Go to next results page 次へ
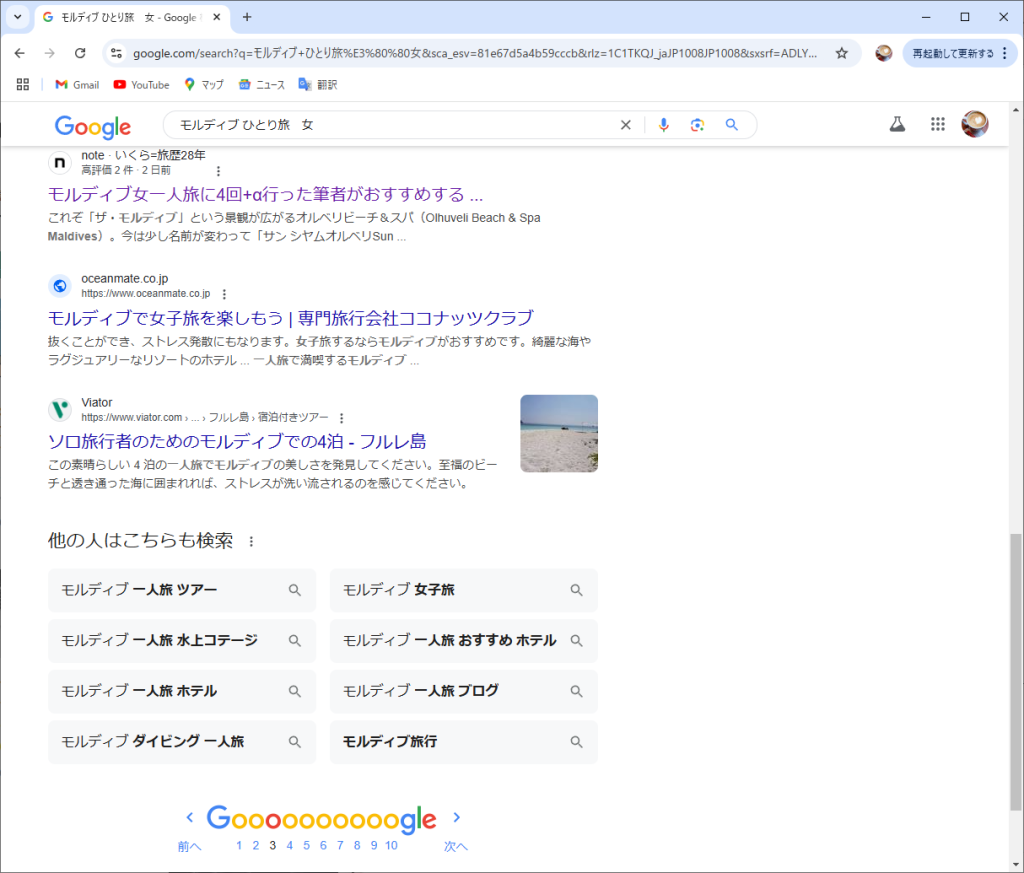The width and height of the screenshot is (1024, 873). [456, 846]
